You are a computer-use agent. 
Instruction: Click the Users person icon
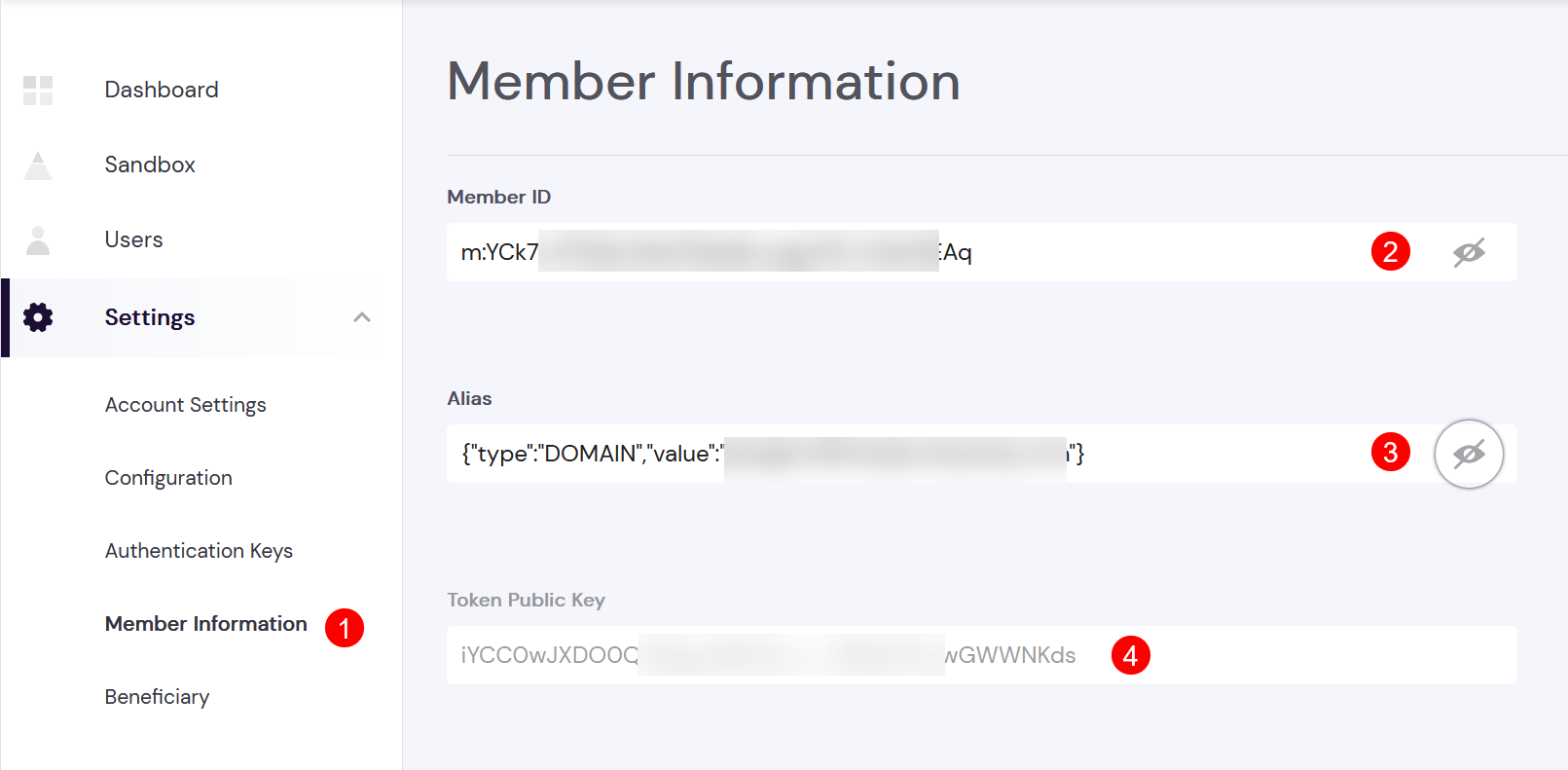tap(38, 240)
